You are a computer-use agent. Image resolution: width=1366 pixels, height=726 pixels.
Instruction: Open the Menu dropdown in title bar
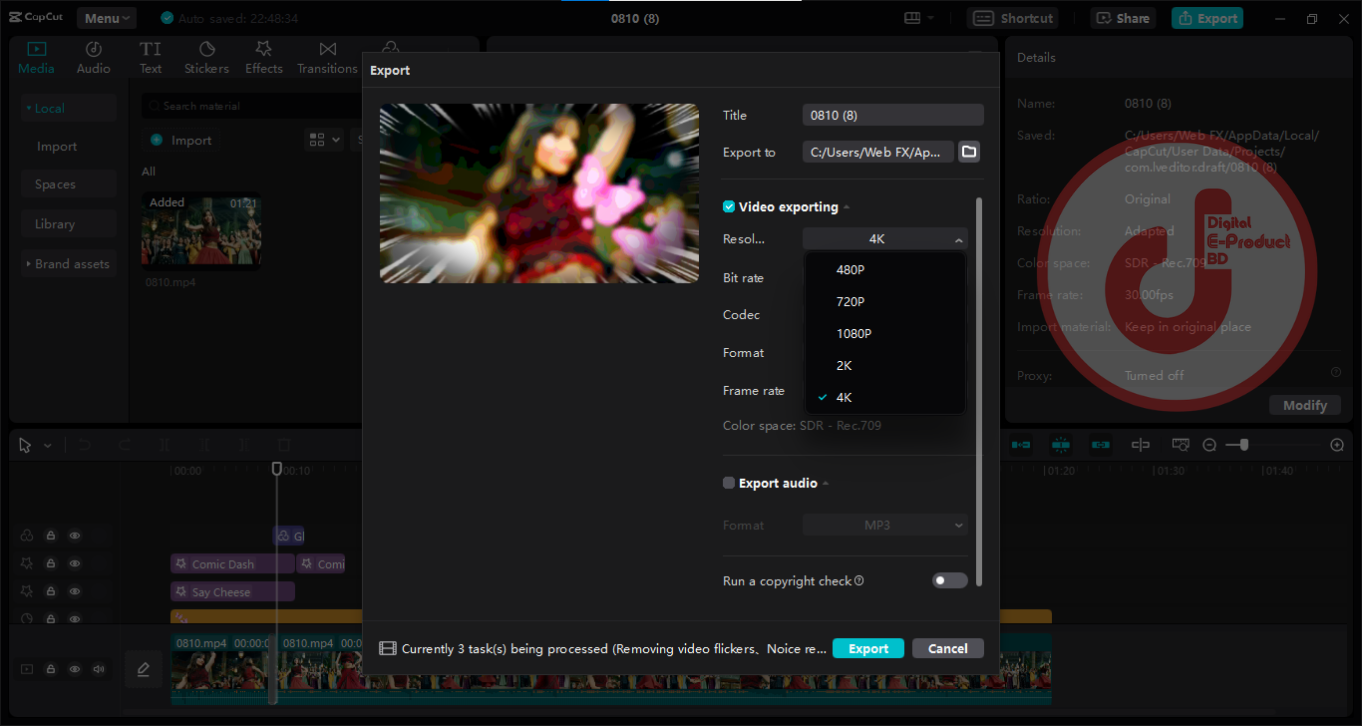point(106,18)
